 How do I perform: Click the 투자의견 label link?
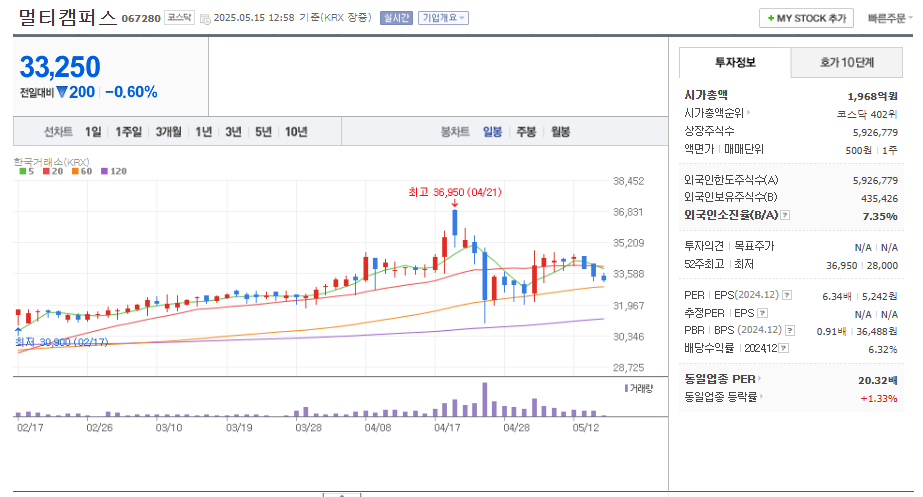pyautogui.click(x=703, y=246)
